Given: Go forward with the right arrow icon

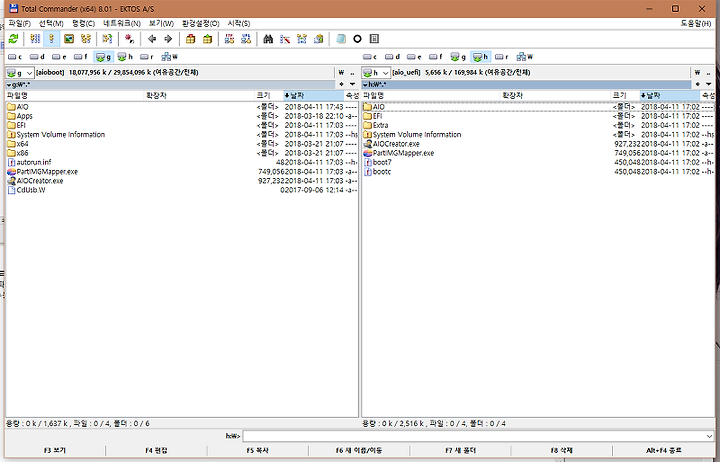Looking at the screenshot, I should [x=168, y=39].
